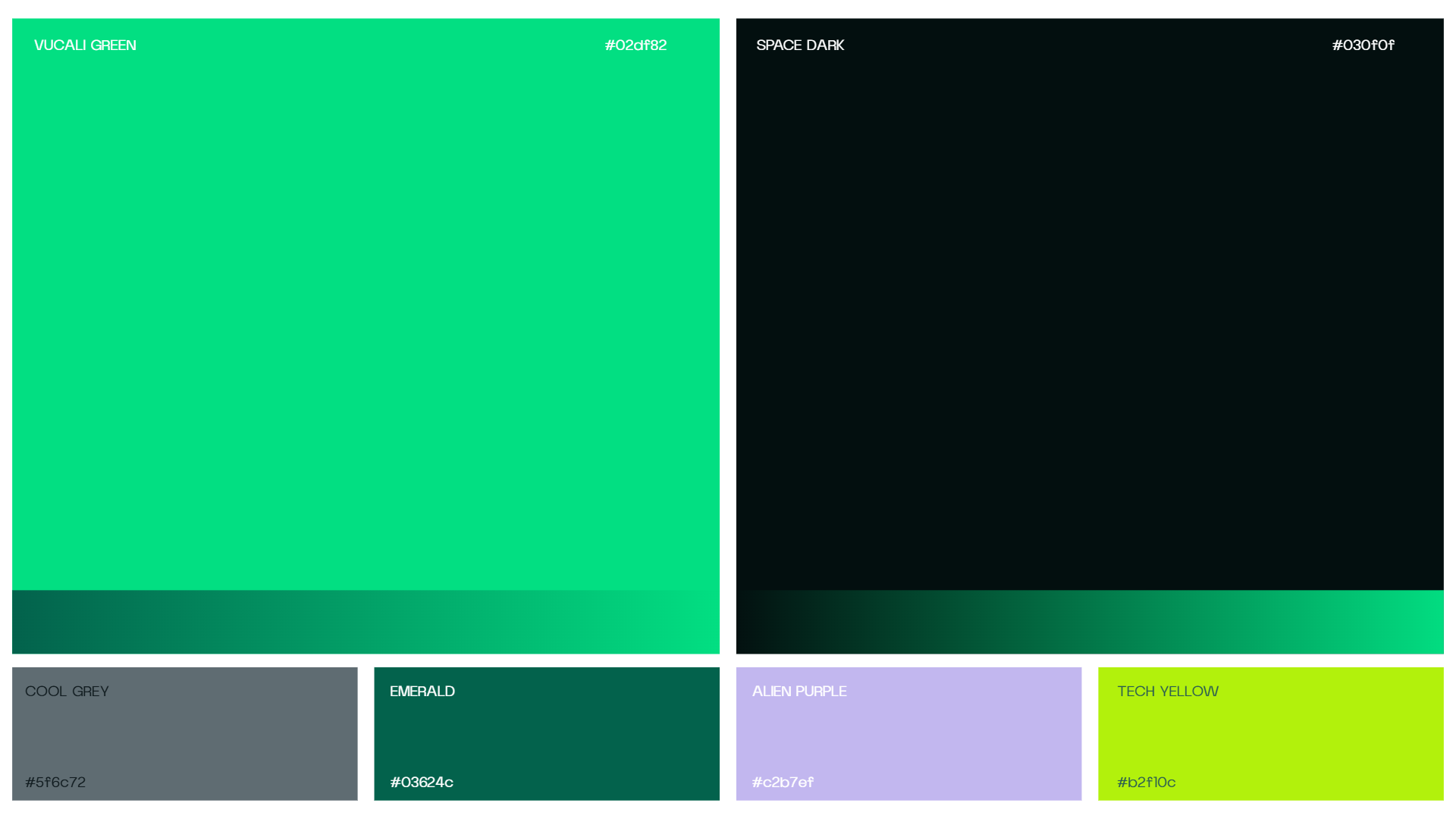Click the hex code '#02df82'
Screen dimensions: 1456x819
pyautogui.click(x=635, y=45)
